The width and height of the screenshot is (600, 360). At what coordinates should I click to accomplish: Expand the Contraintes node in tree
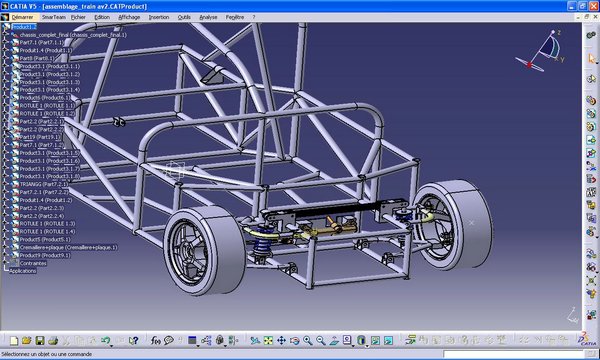tap(5, 263)
